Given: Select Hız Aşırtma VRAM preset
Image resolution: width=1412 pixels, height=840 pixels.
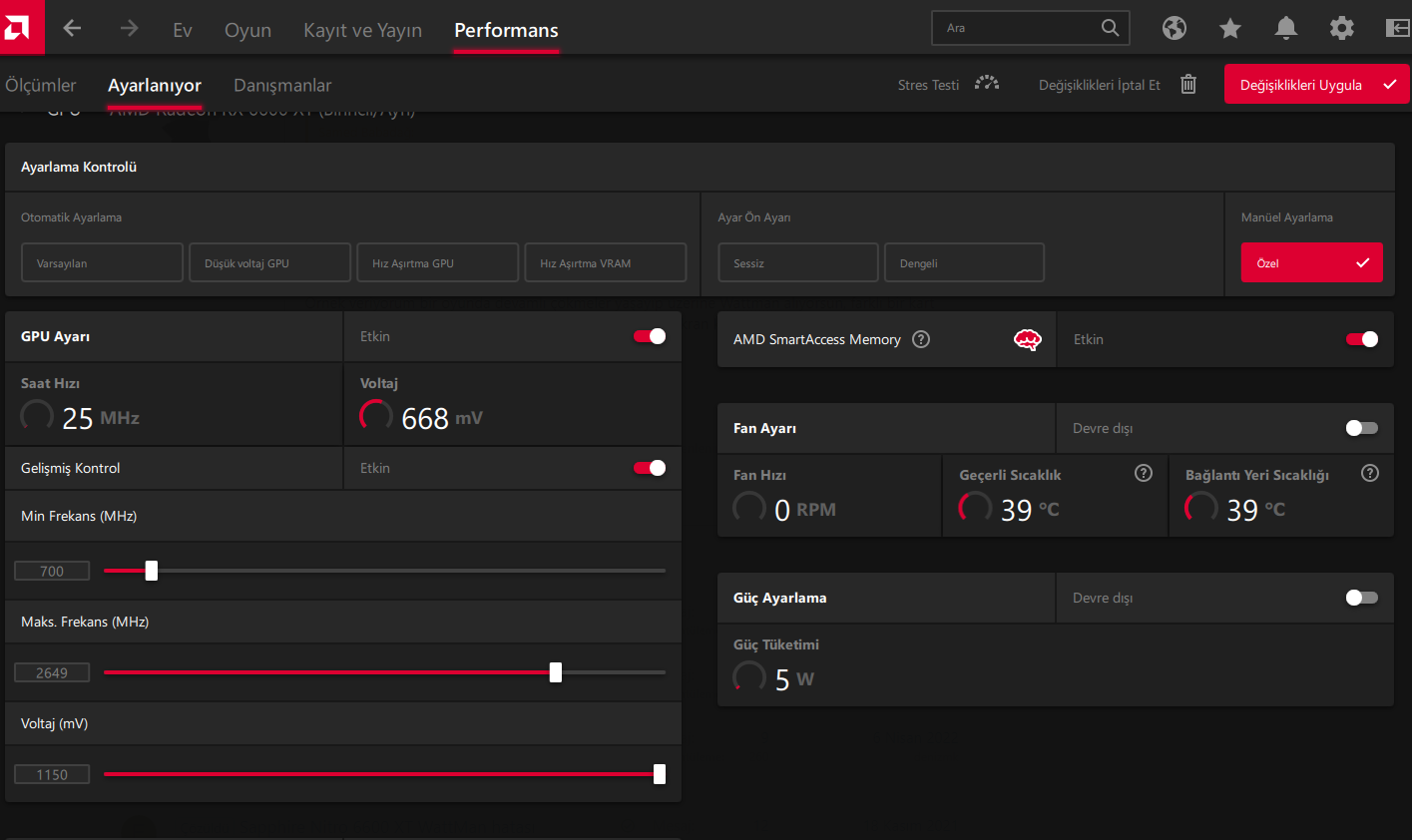Looking at the screenshot, I should (605, 262).
